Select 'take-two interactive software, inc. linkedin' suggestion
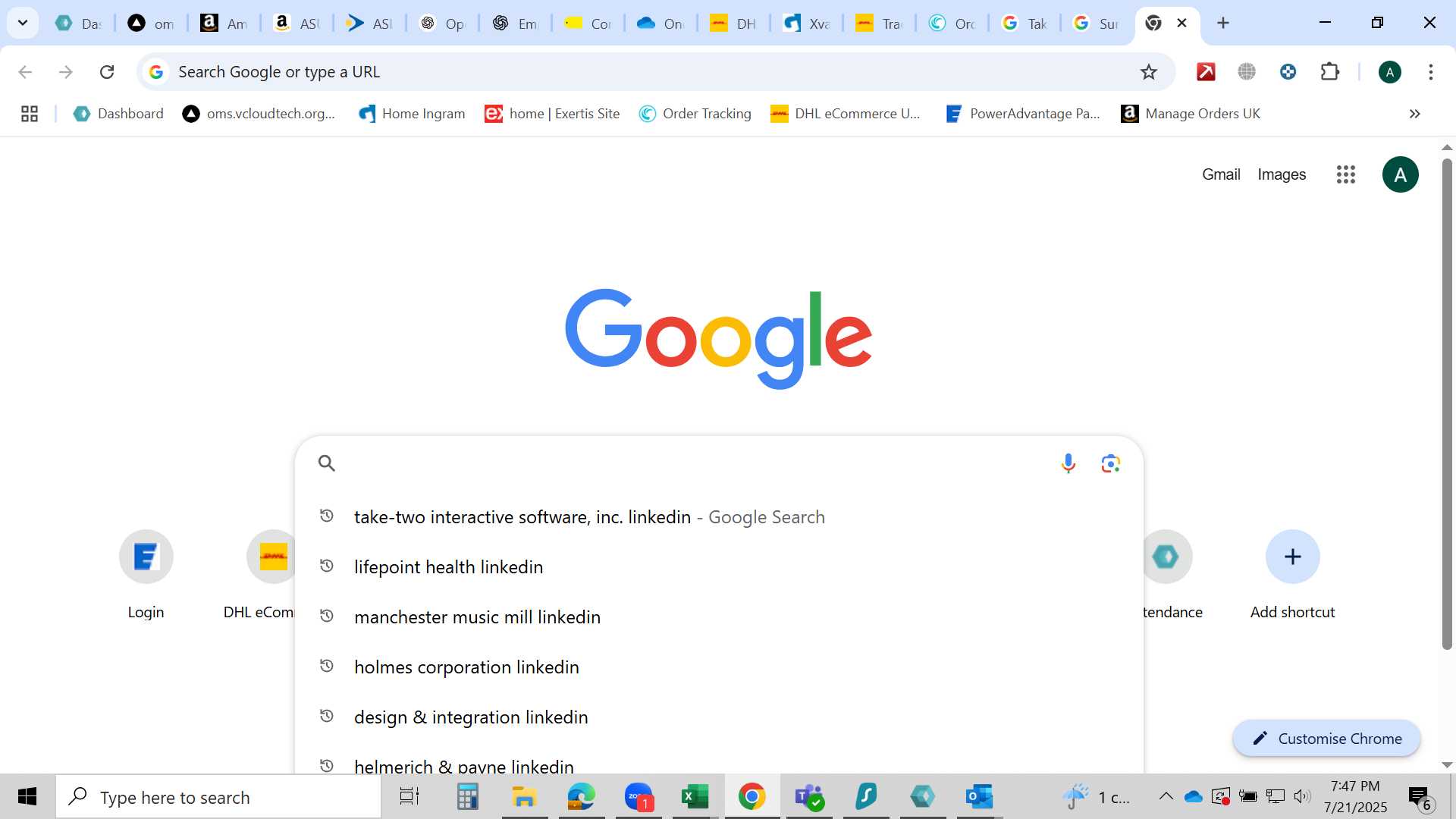 pos(719,517)
